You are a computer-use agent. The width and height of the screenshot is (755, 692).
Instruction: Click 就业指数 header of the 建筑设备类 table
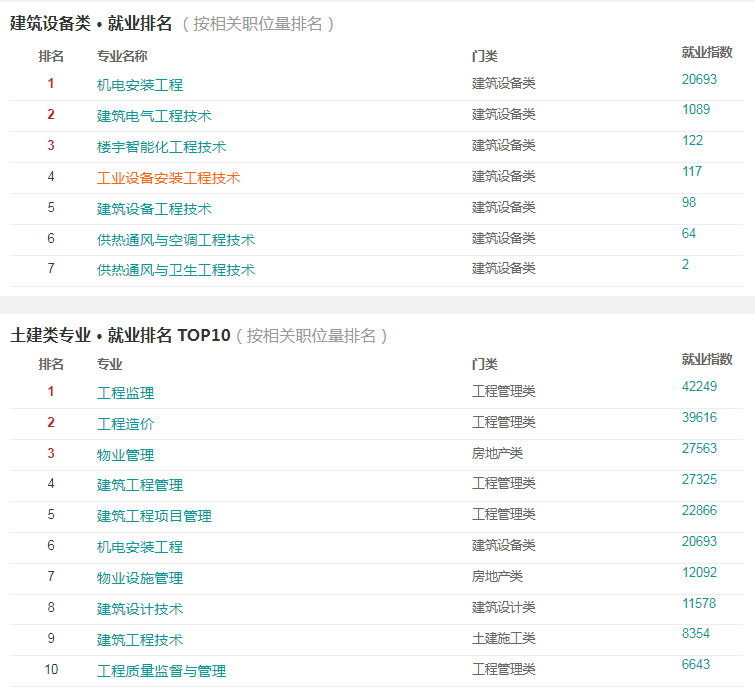pos(706,52)
